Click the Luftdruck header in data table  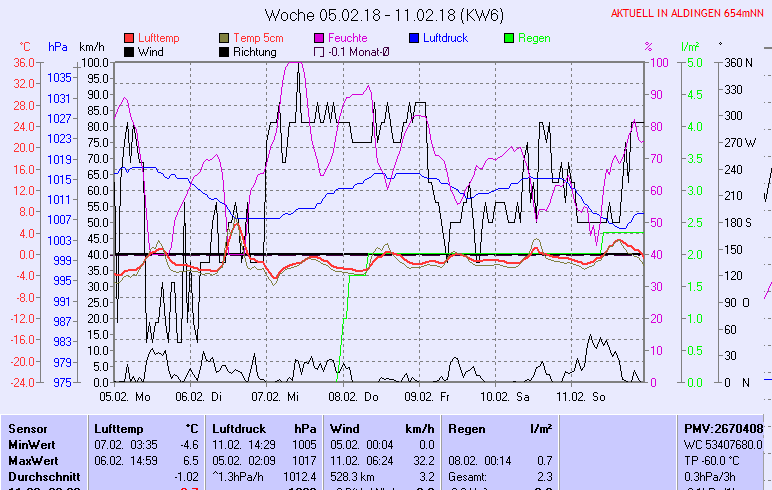[239, 428]
